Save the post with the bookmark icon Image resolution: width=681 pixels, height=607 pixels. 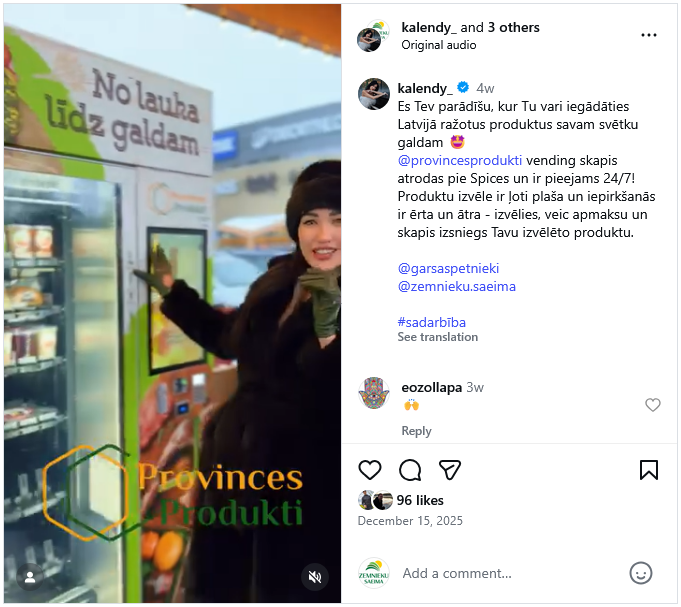[648, 470]
